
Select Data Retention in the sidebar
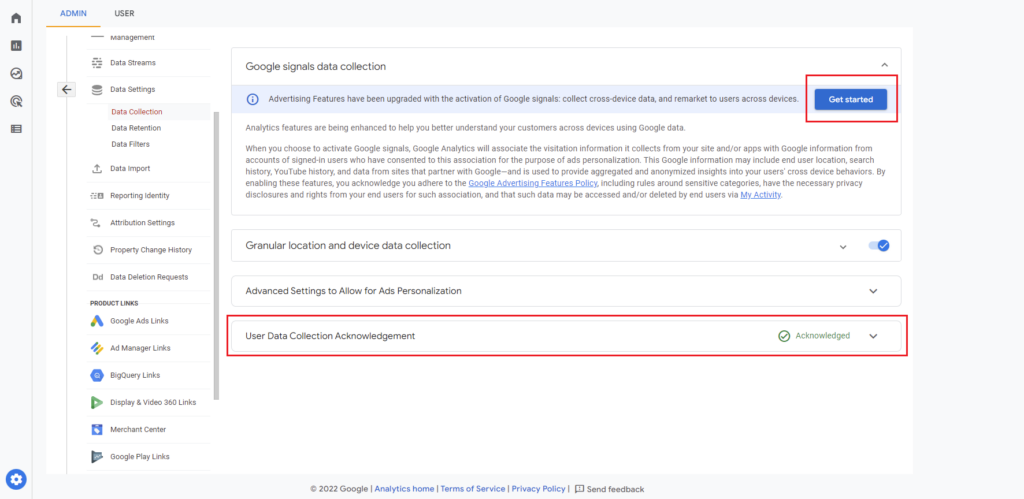(x=136, y=128)
